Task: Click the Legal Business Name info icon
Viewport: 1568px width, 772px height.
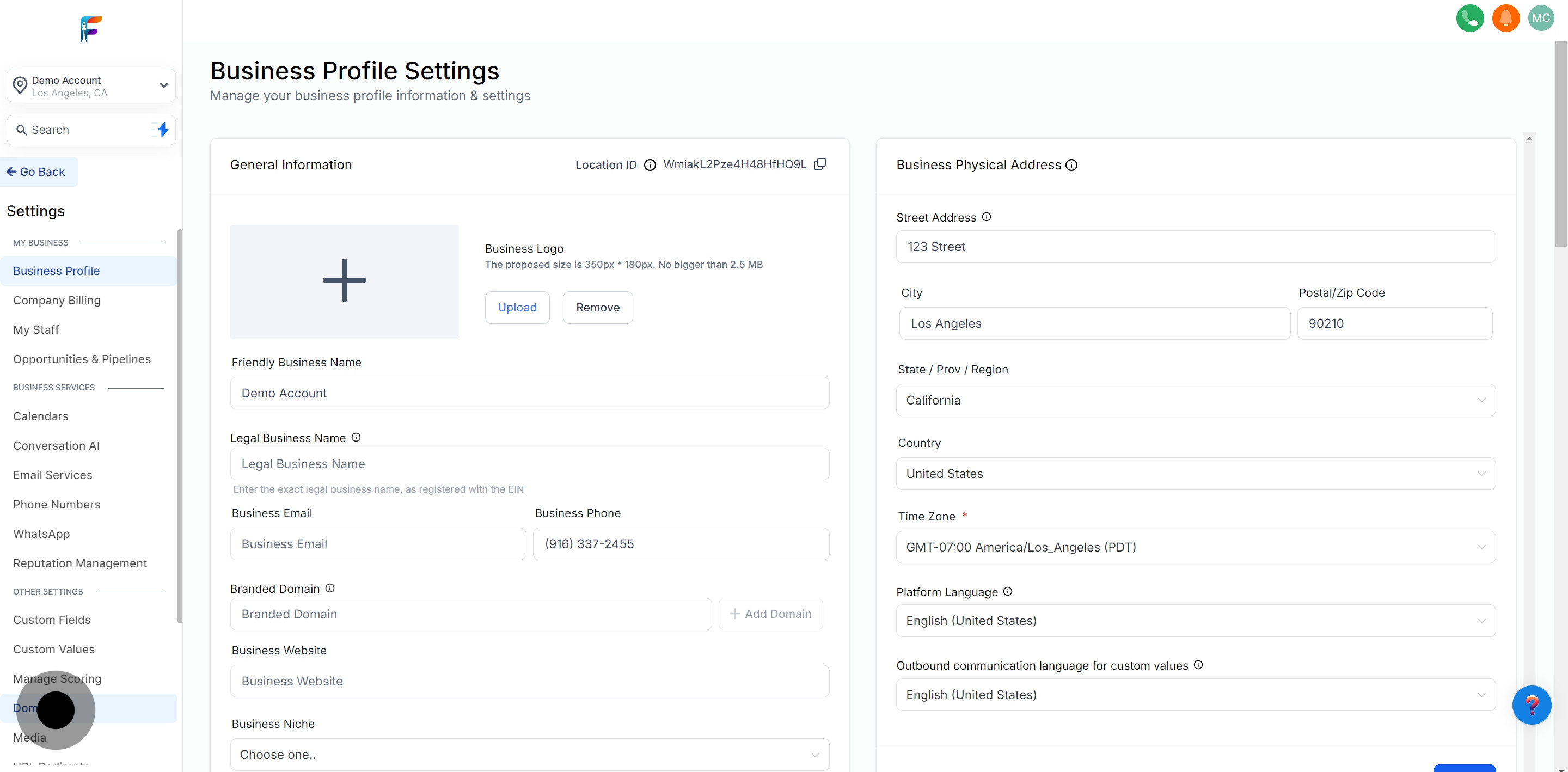Action: click(356, 437)
